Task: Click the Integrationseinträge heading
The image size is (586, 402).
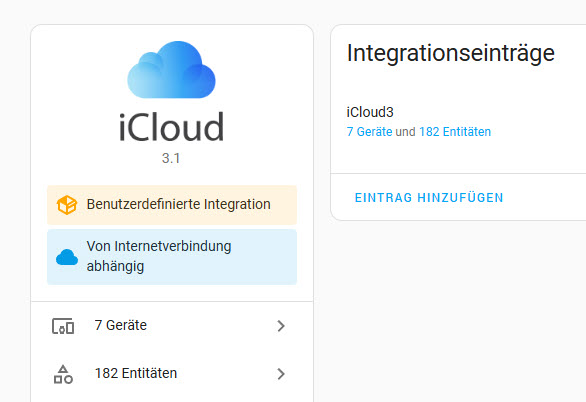Action: tap(450, 53)
